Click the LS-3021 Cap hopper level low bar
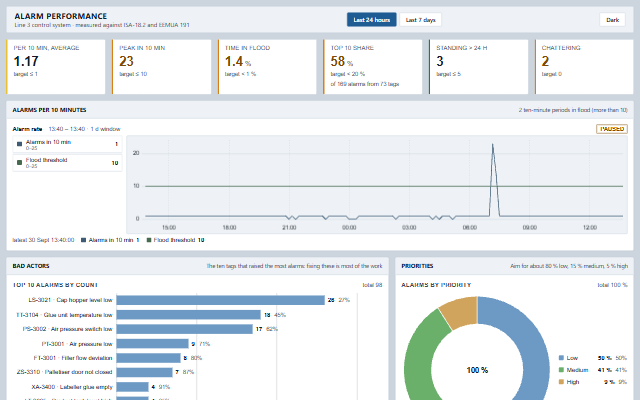 pyautogui.click(x=220, y=300)
